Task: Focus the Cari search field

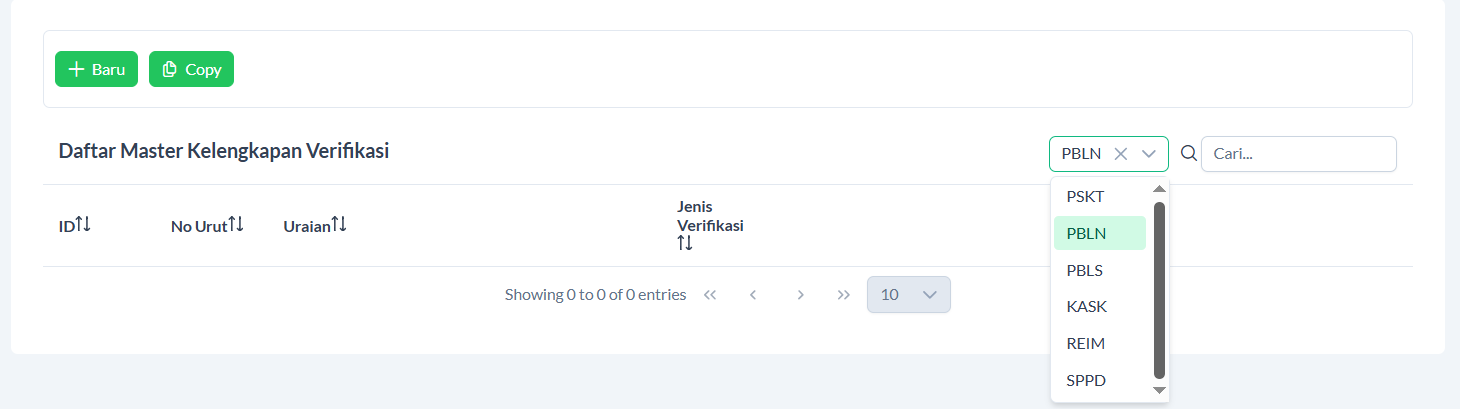Action: (1297, 154)
